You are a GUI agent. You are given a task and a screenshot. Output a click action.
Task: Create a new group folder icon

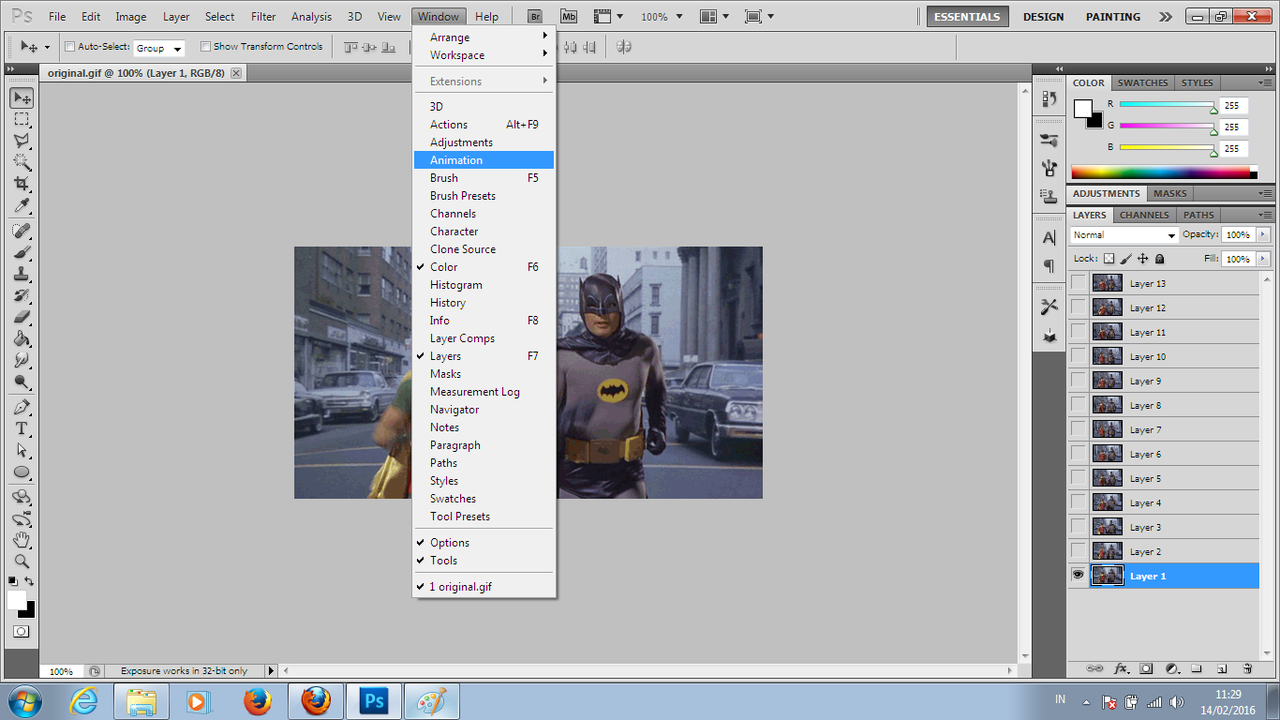1196,669
